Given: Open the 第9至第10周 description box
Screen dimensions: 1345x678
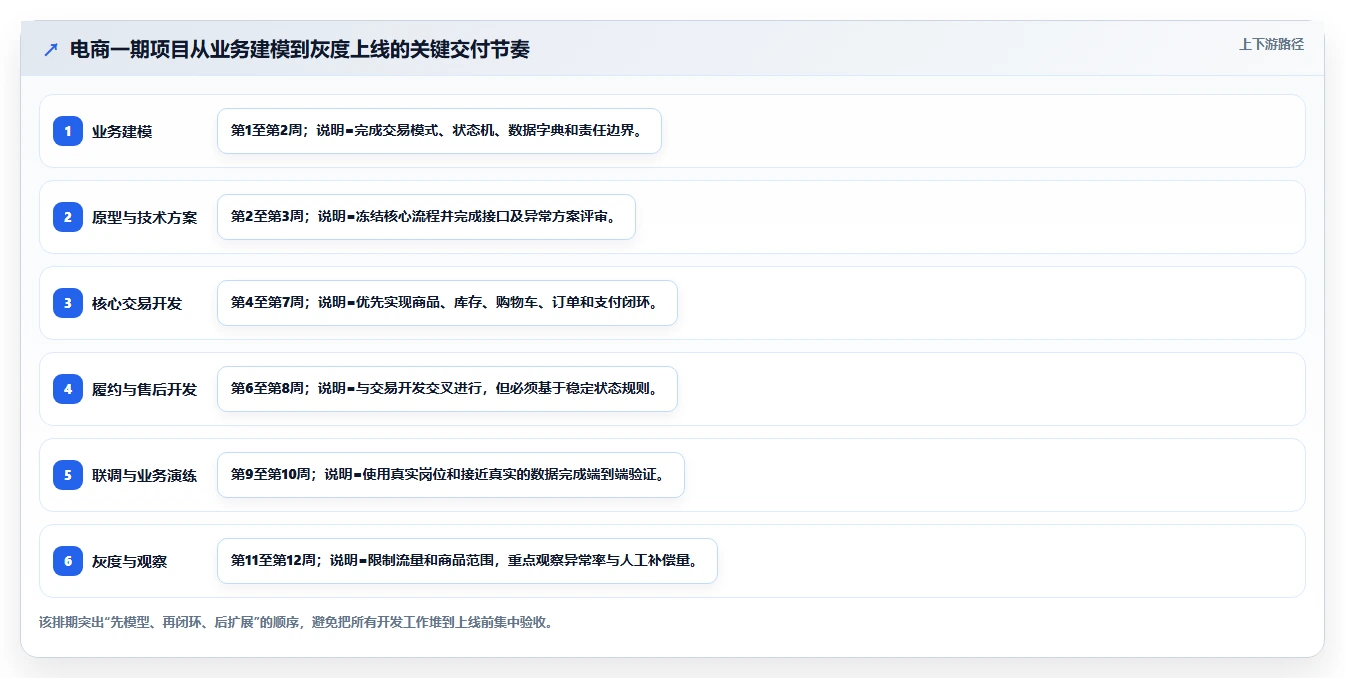Looking at the screenshot, I should pyautogui.click(x=451, y=475).
